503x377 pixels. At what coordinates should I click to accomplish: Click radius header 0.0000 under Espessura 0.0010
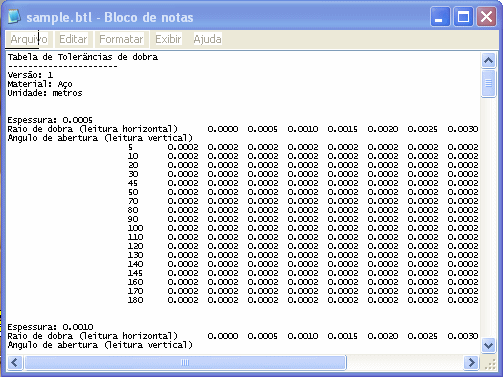pos(223,336)
